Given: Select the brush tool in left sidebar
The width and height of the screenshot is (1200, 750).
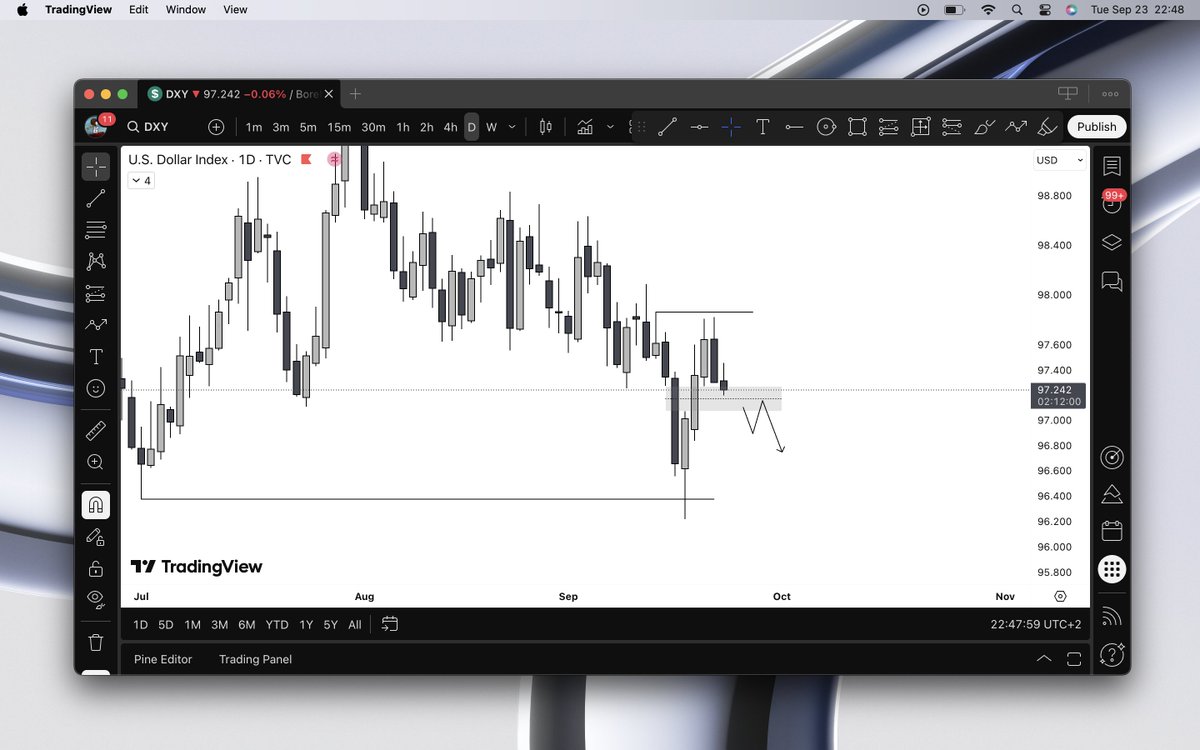Looking at the screenshot, I should 96,325.
